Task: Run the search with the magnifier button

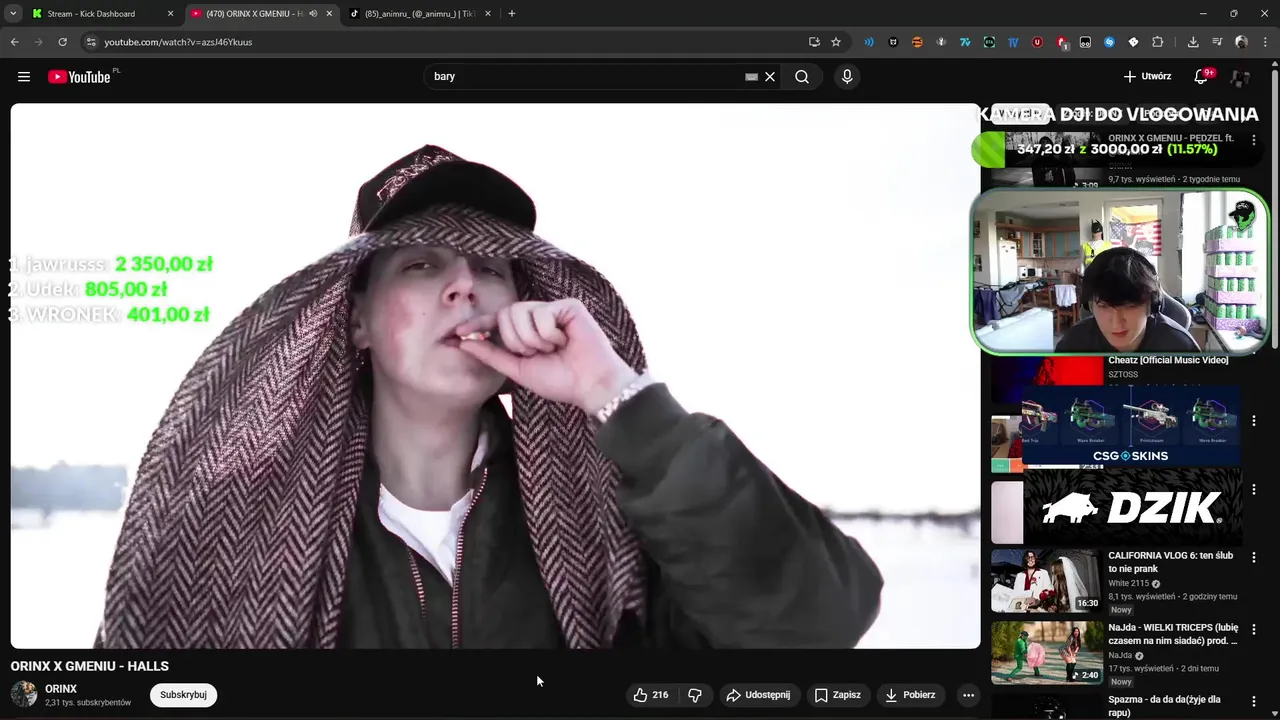Action: tap(802, 77)
